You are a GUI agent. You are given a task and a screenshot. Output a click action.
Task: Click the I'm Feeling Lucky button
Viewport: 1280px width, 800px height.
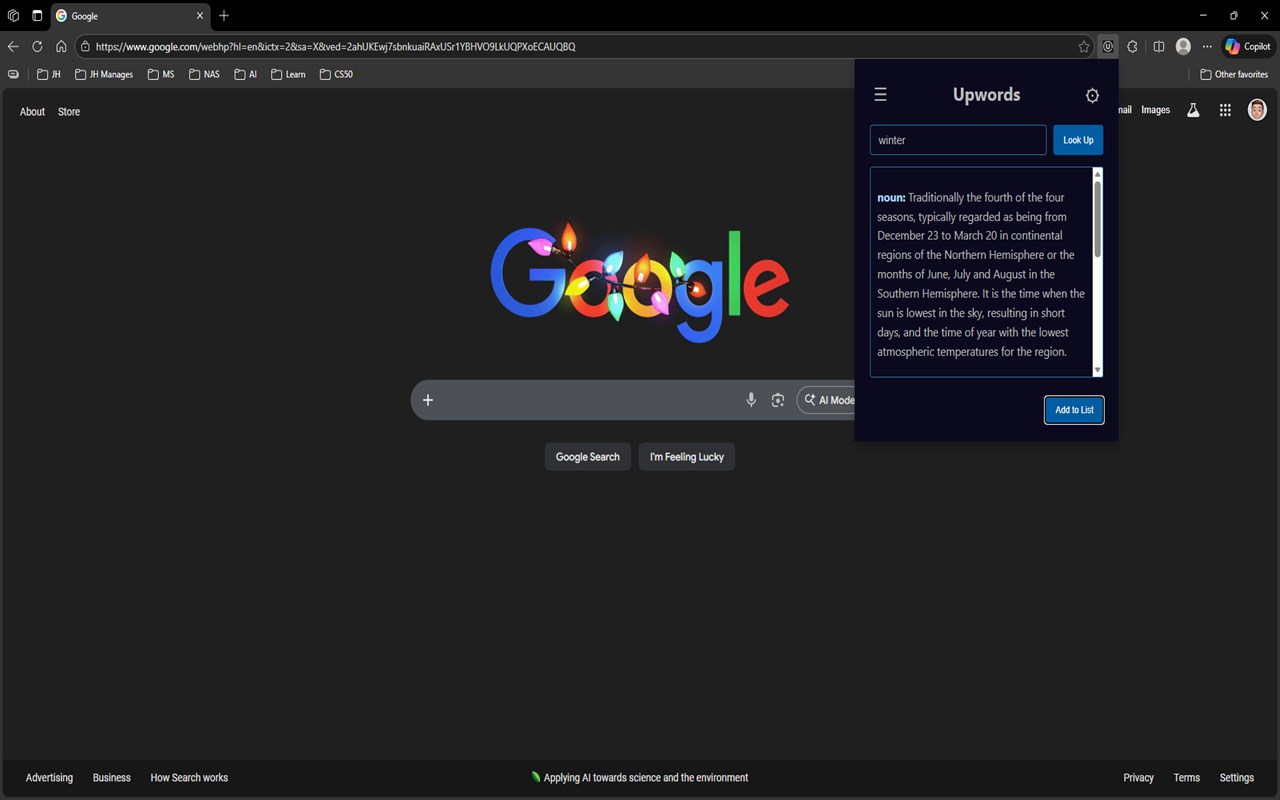click(x=687, y=457)
